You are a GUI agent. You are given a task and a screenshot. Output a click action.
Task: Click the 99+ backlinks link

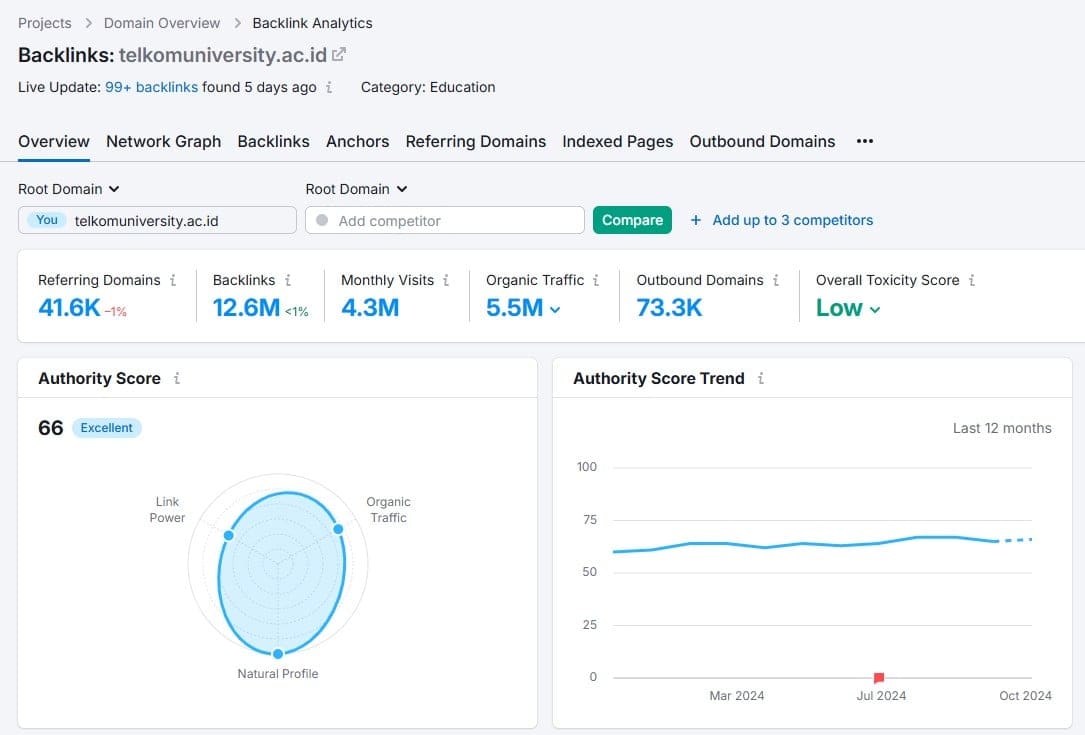152,87
